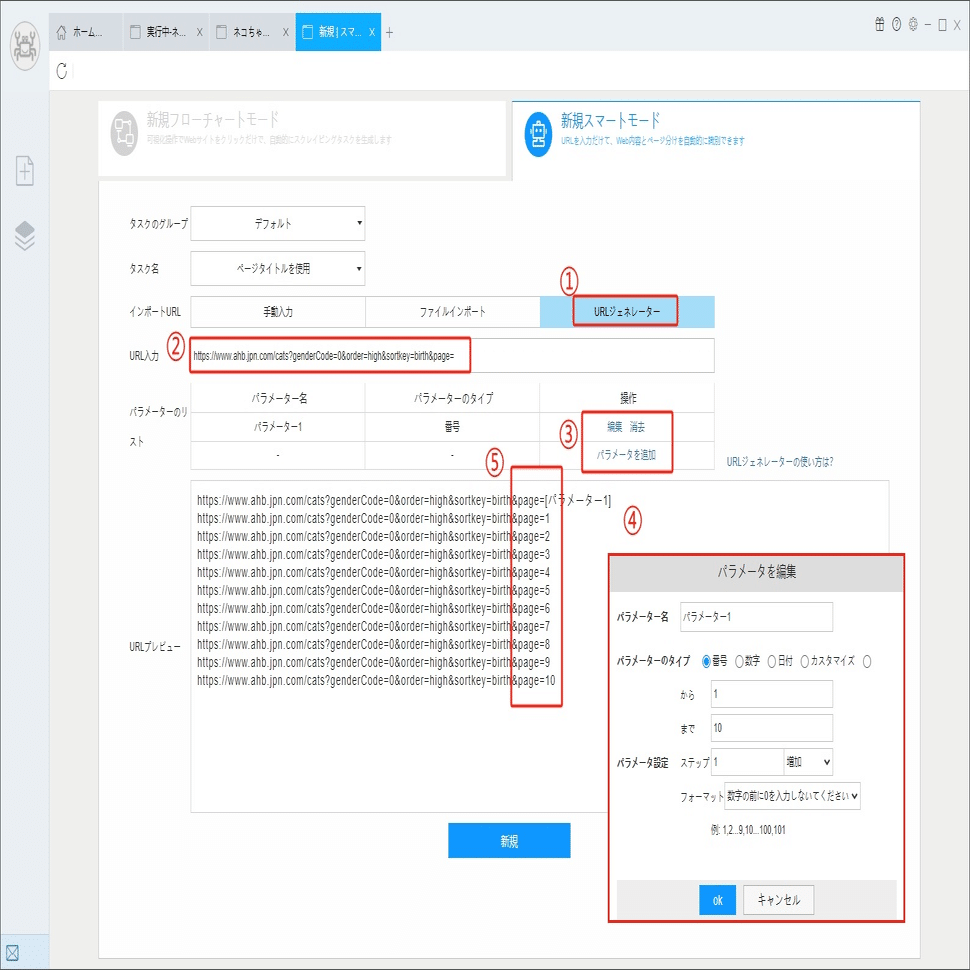Click the preview URL ending page=1
This screenshot has height=970, width=970.
(373, 518)
